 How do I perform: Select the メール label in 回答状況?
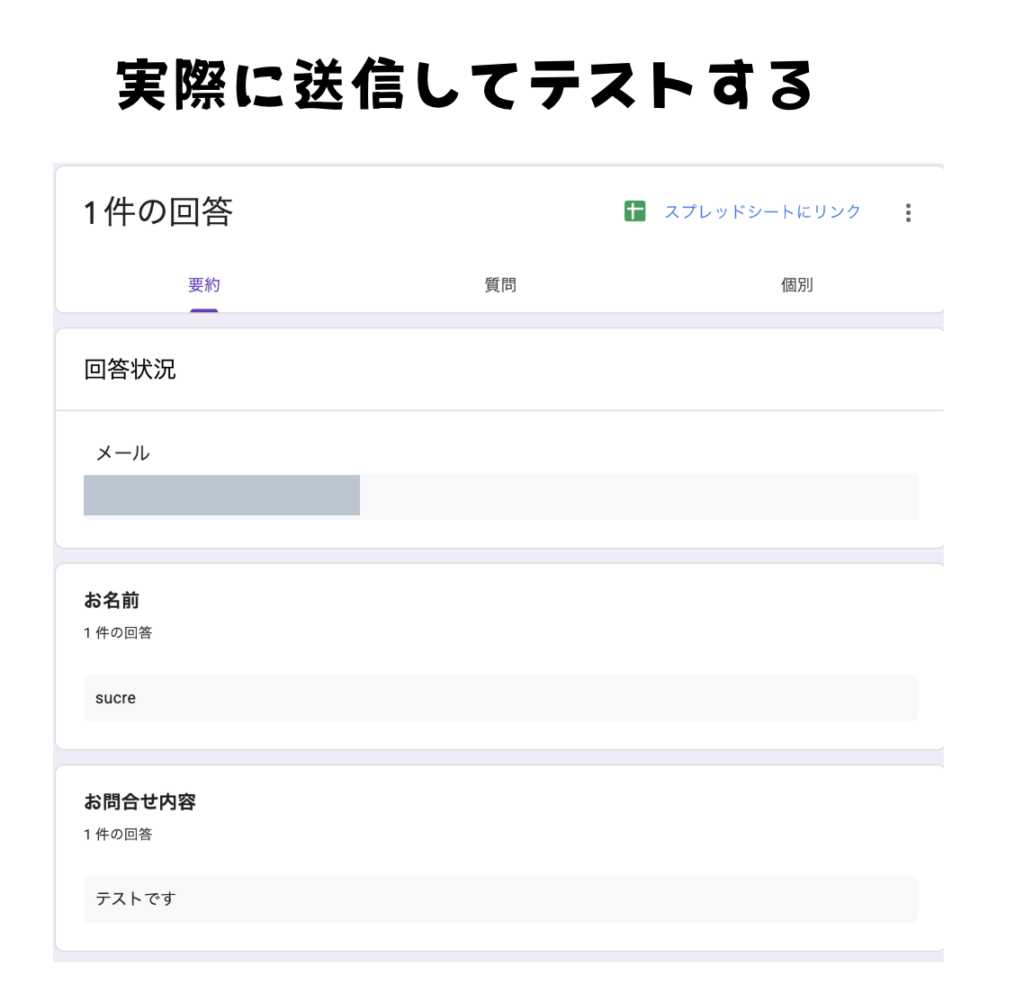122,453
